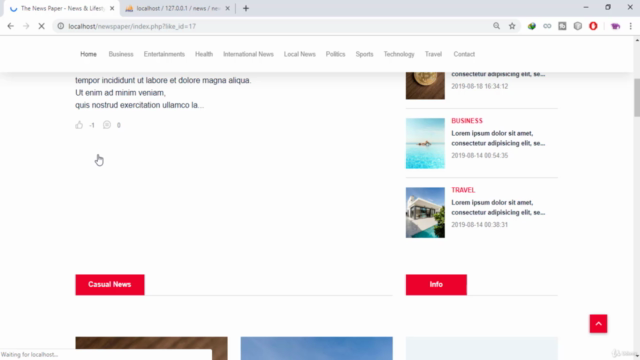Click the comment count 0
The image size is (640, 360).
click(119, 125)
